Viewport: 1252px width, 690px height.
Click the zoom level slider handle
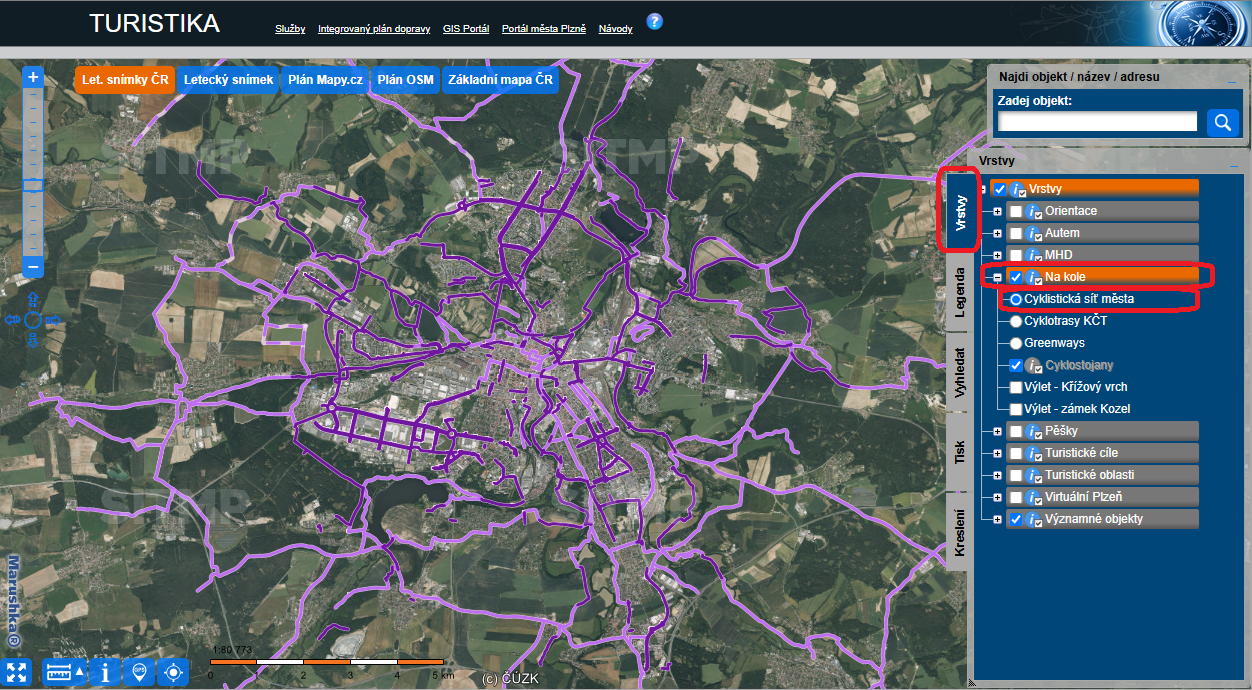pyautogui.click(x=33, y=184)
